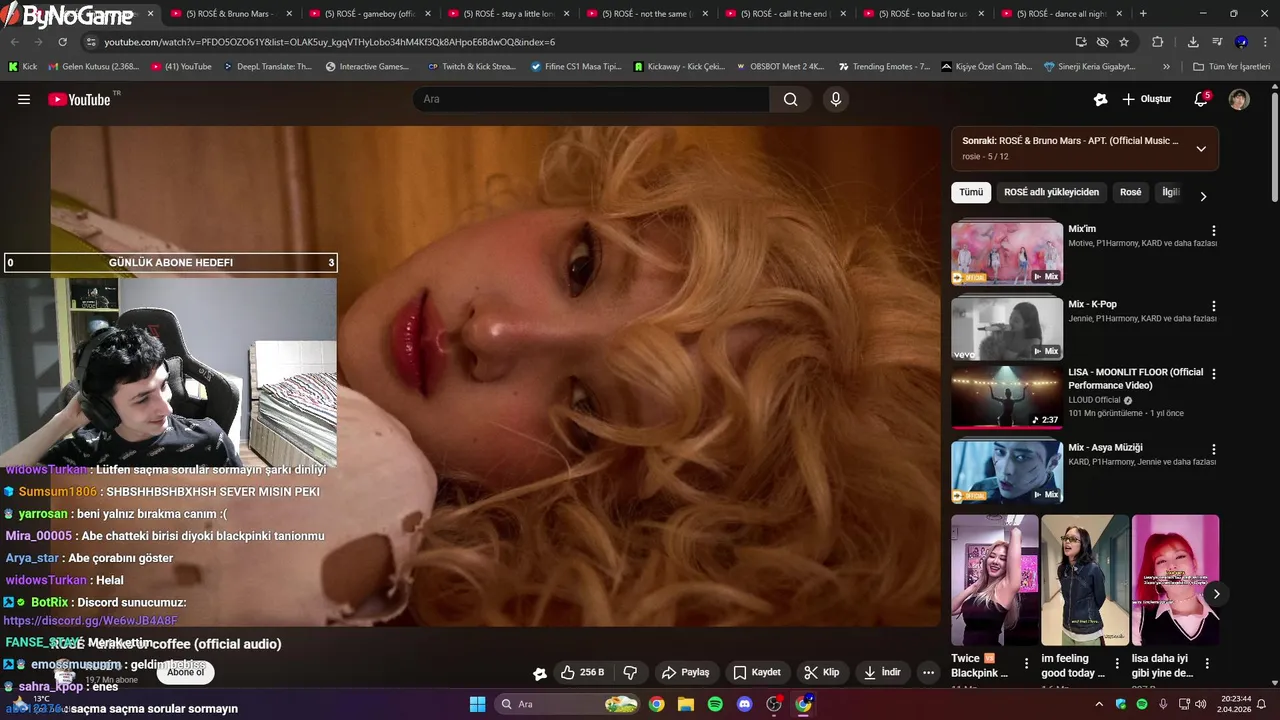Screen dimensions: 1280x720
Task: Focus the YouTube Ara search field
Action: [591, 99]
